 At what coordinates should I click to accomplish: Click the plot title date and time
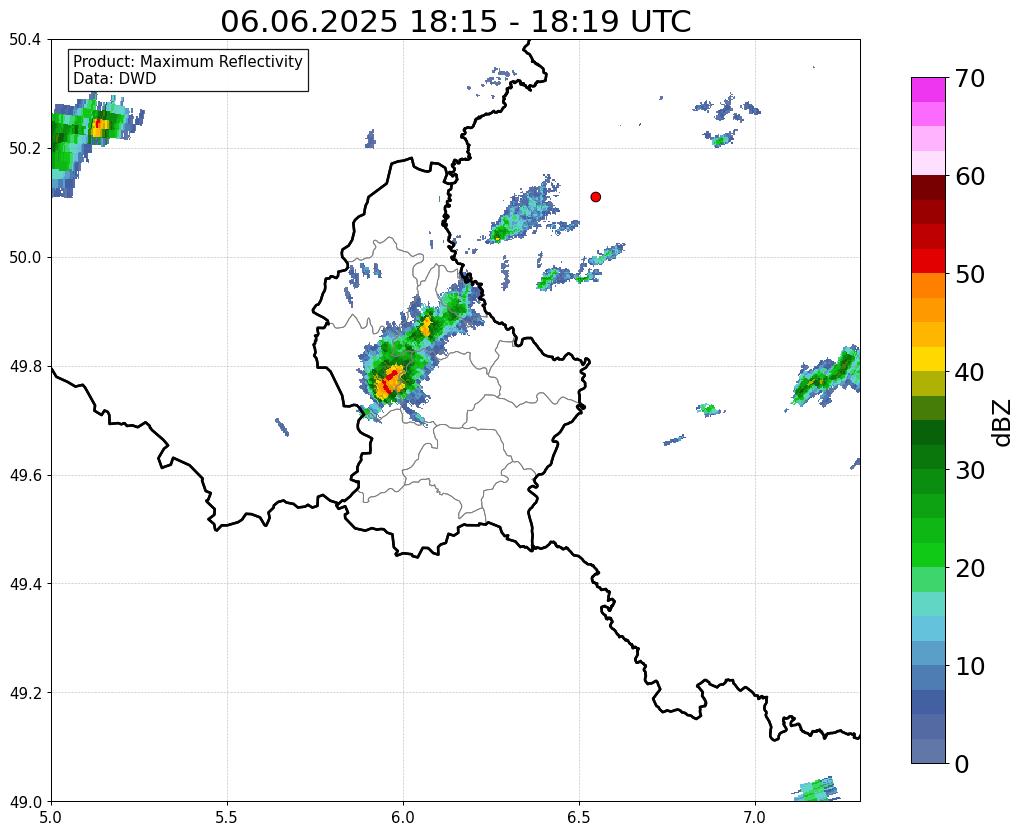click(455, 21)
